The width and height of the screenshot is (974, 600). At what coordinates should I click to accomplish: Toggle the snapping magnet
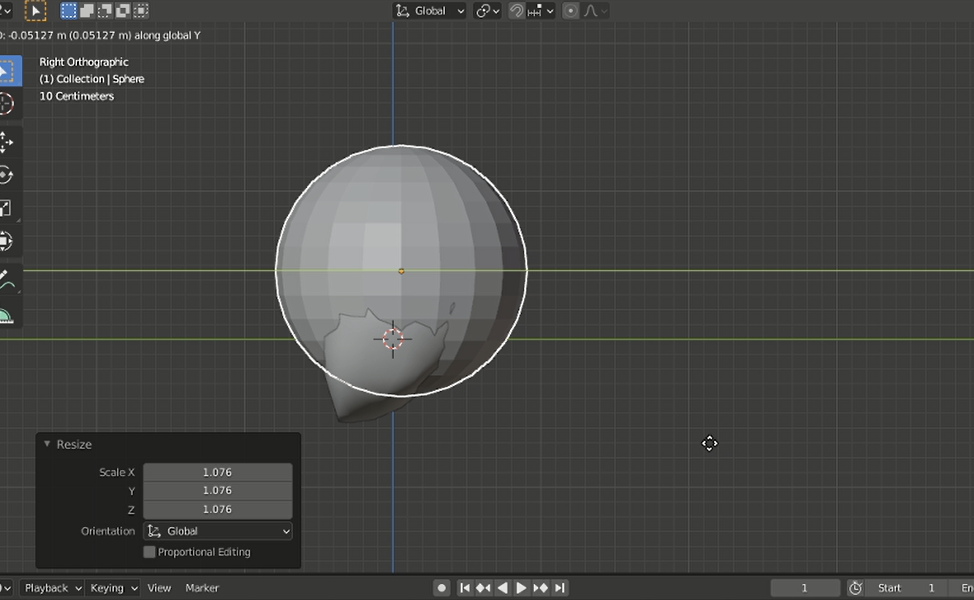click(516, 11)
